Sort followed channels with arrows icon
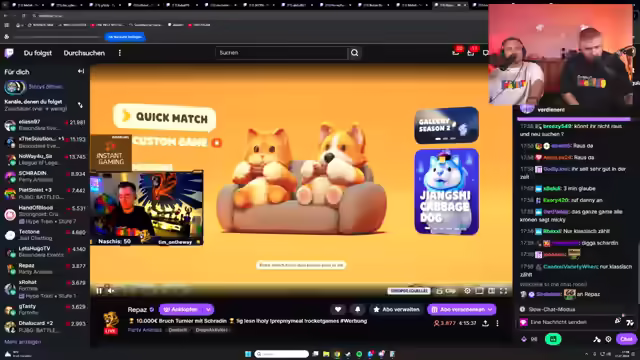Image resolution: width=640 pixels, height=360 pixels. coord(80,105)
